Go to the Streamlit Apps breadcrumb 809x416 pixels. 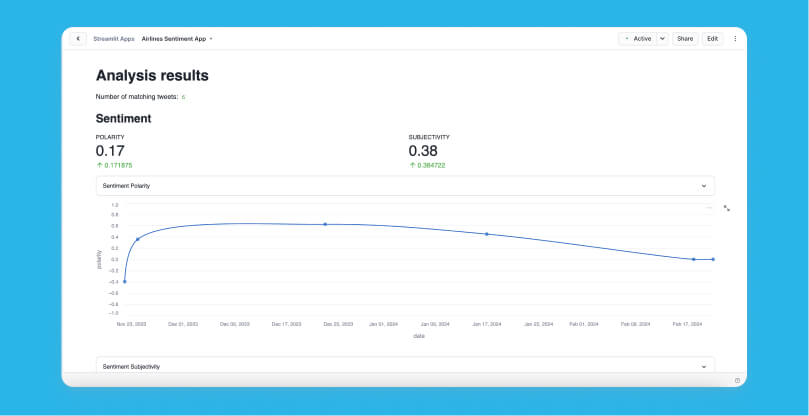point(114,39)
